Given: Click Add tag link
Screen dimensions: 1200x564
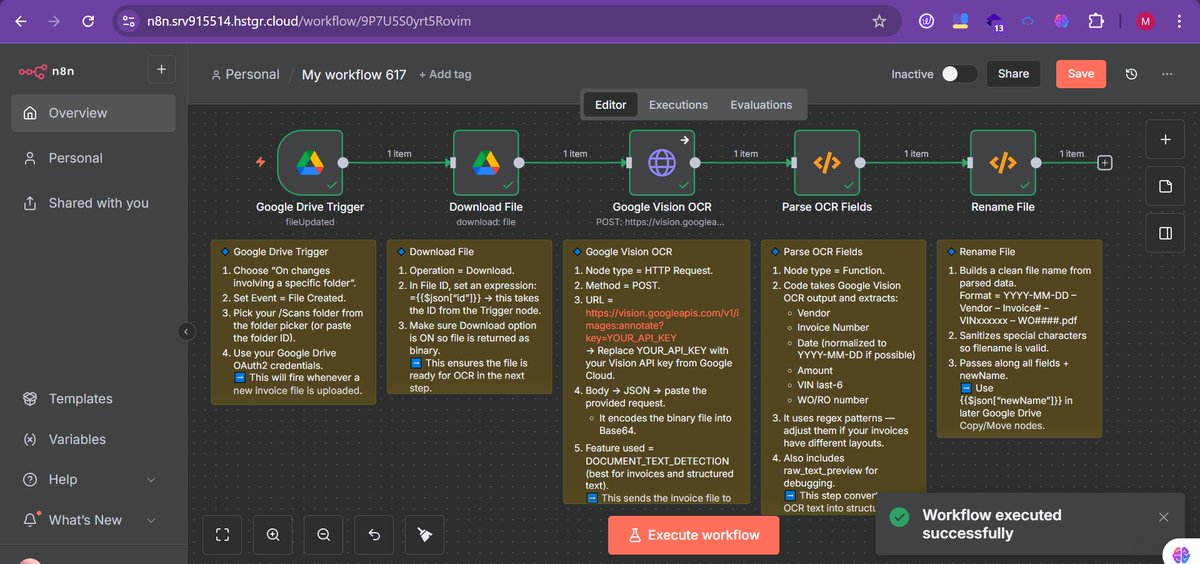Looking at the screenshot, I should coord(445,75).
